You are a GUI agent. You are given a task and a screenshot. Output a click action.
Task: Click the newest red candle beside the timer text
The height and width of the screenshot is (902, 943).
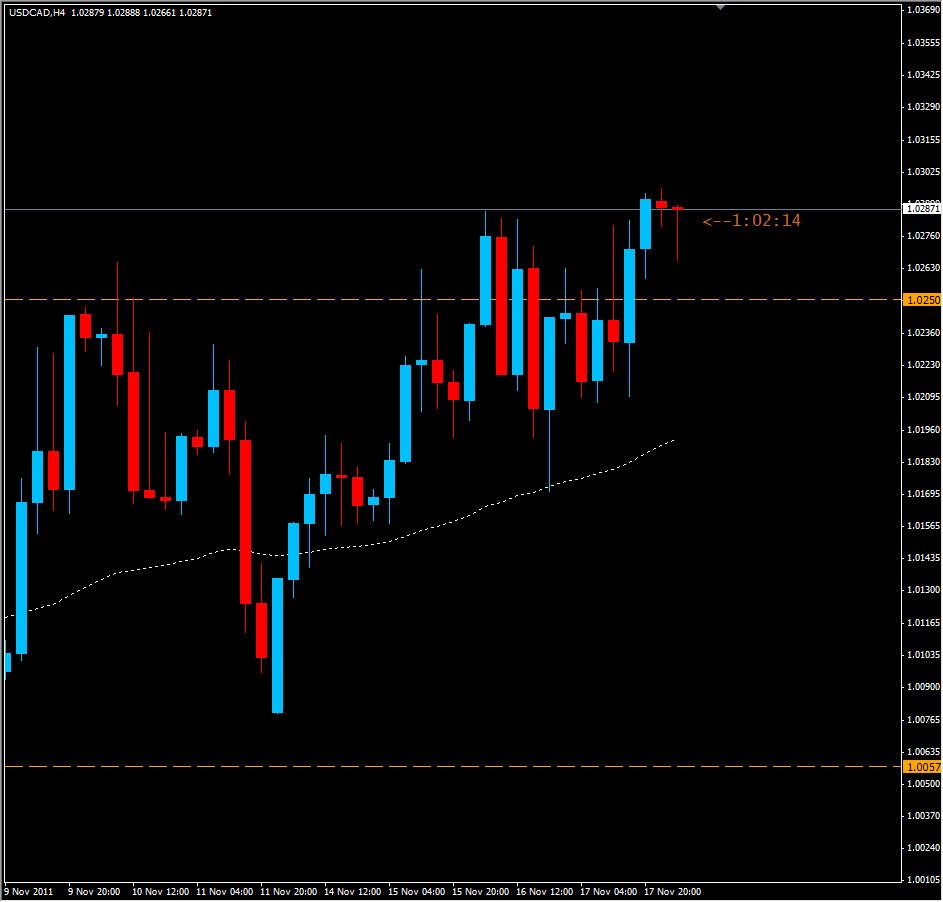677,233
